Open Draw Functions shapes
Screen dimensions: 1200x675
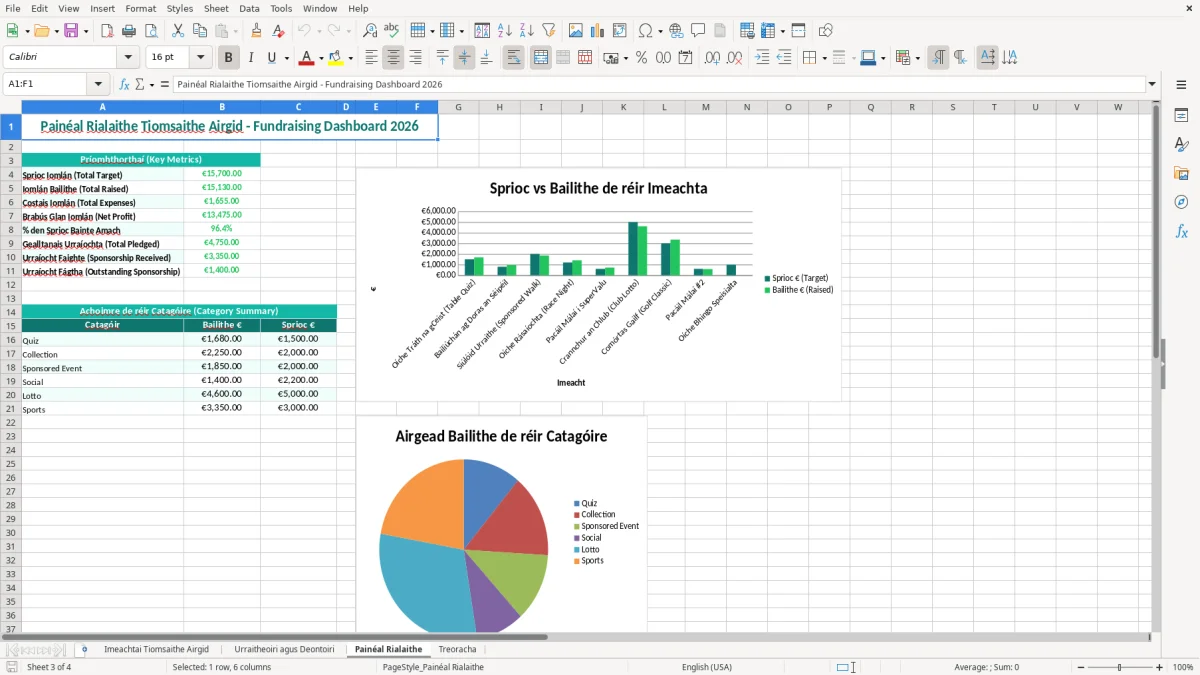click(825, 31)
